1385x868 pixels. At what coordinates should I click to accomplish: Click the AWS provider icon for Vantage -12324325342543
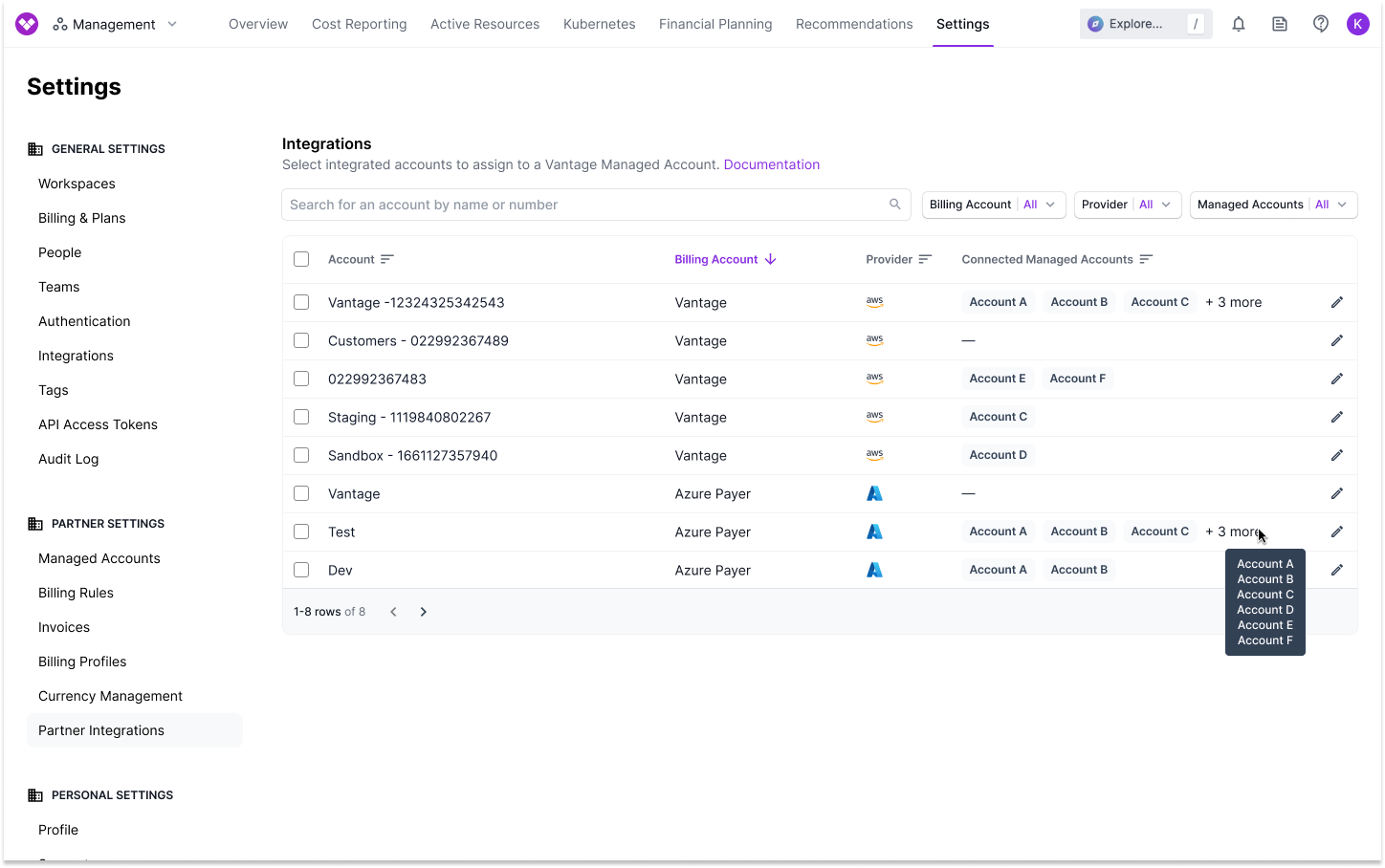pyautogui.click(x=874, y=301)
